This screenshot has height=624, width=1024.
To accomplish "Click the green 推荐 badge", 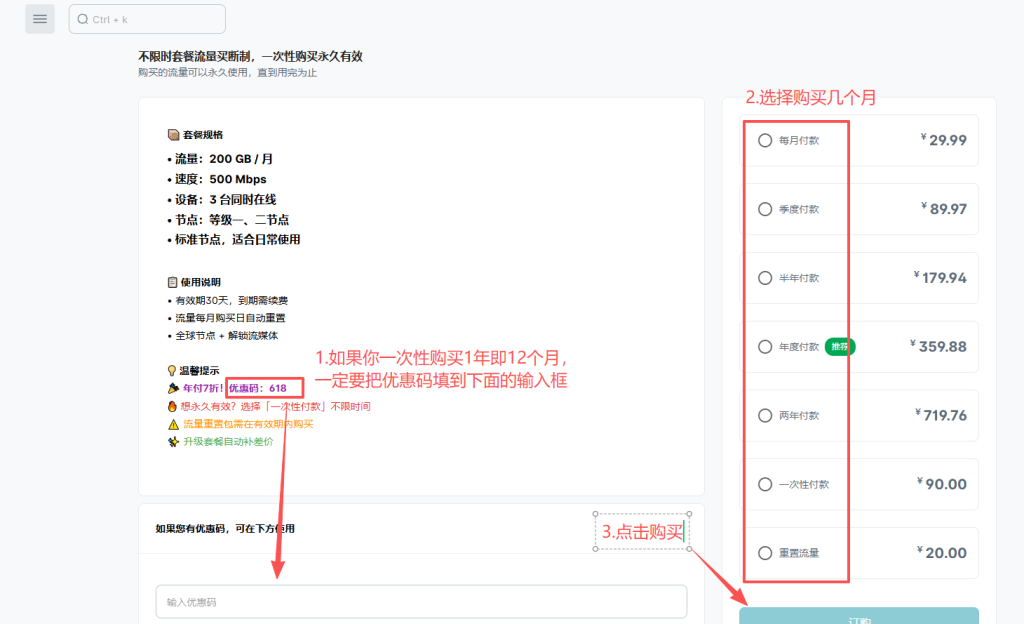I will [x=840, y=347].
